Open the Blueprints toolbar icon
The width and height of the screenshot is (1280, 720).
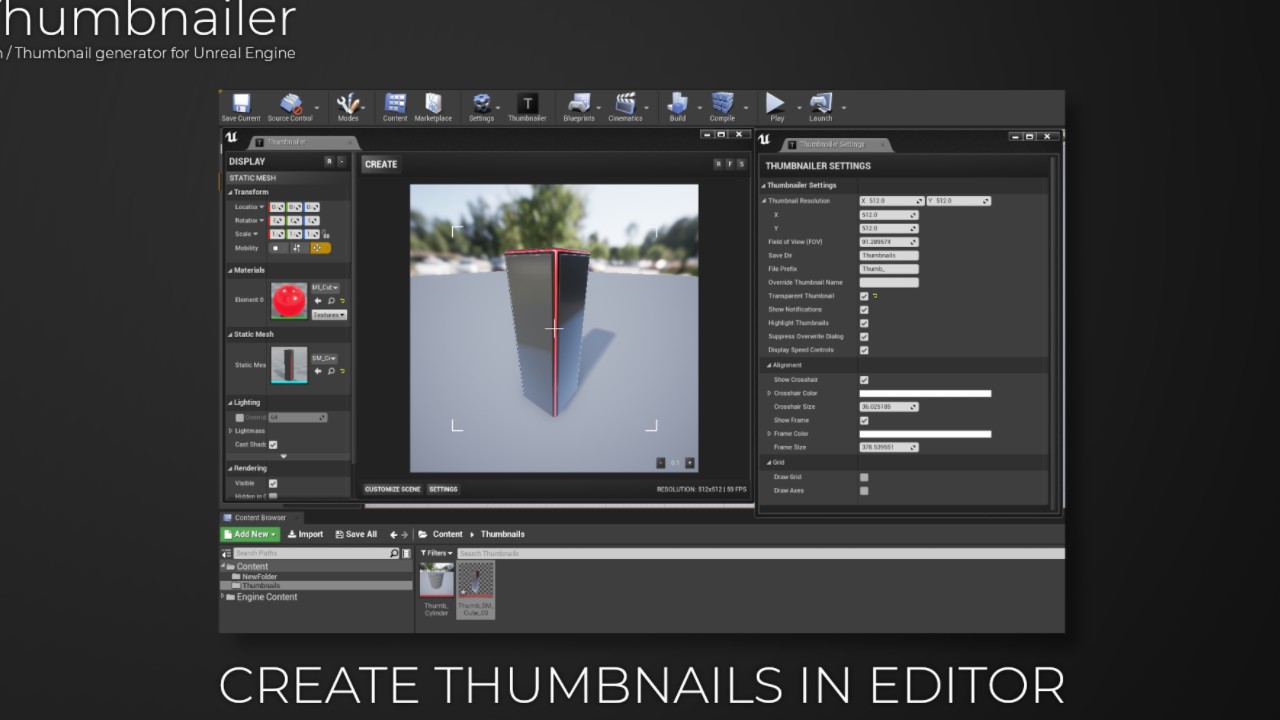[x=578, y=105]
